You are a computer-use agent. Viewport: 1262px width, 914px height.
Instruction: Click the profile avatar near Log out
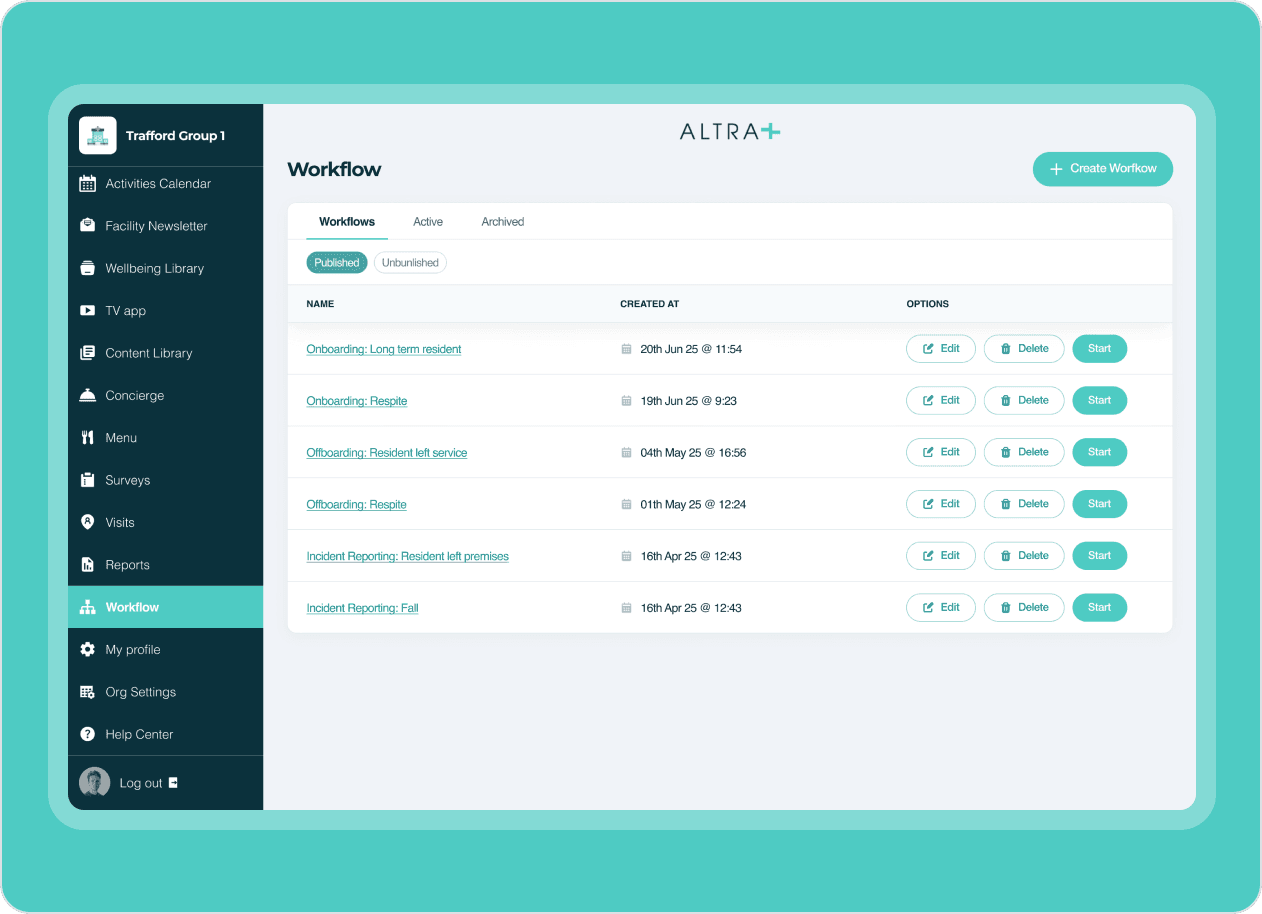[94, 782]
